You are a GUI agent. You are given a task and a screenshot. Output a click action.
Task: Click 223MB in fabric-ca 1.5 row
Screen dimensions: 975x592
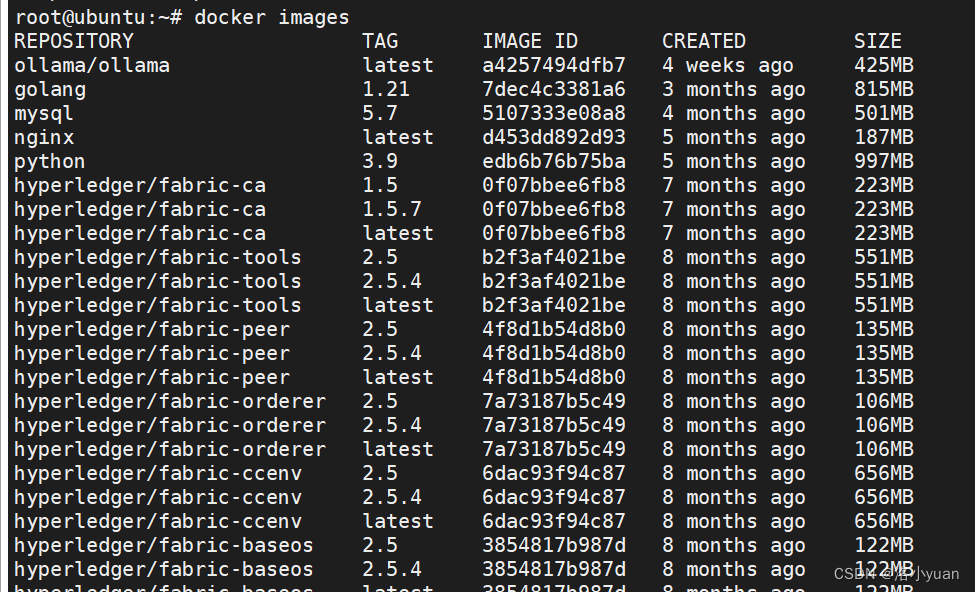pos(884,185)
